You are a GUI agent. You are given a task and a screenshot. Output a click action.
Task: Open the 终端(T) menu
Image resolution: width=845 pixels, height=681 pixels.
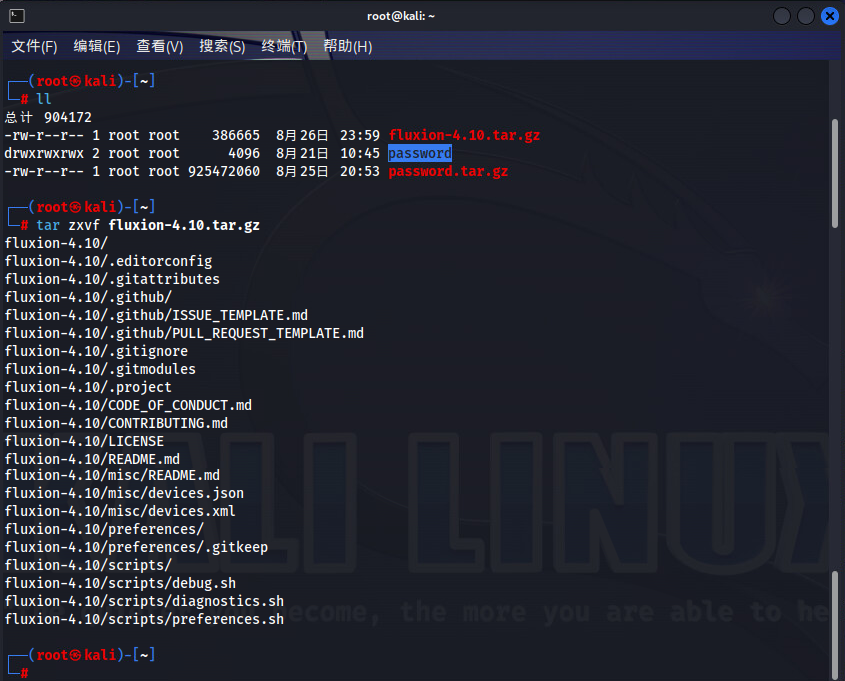284,46
